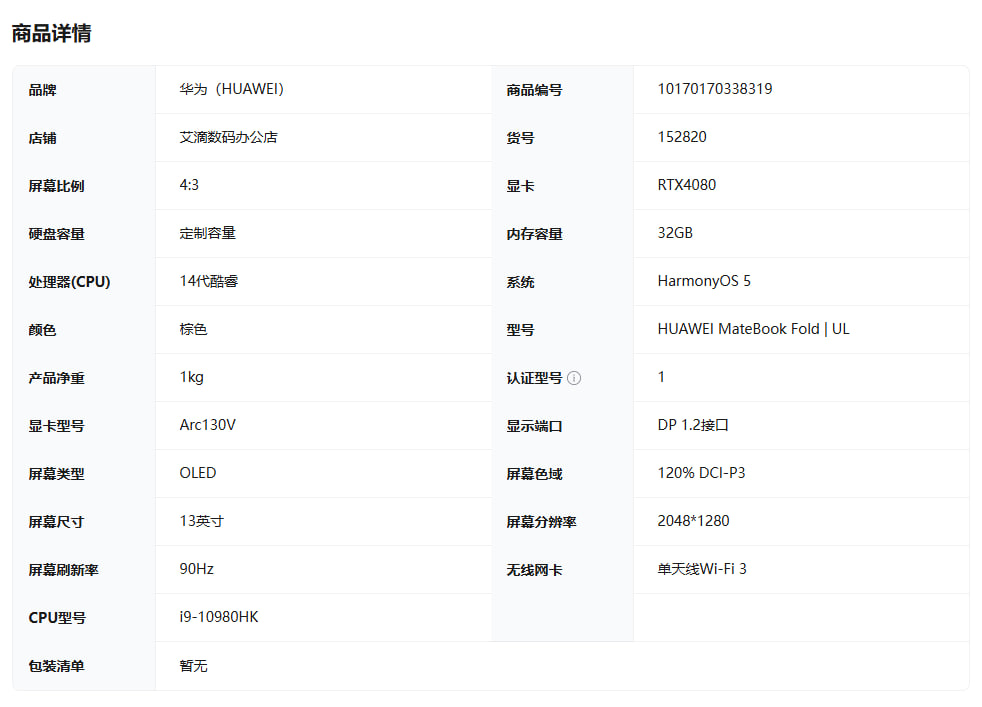Viewport: 982px width, 707px height.
Task: Click the CPU model value i9-10980HK
Action: [219, 617]
